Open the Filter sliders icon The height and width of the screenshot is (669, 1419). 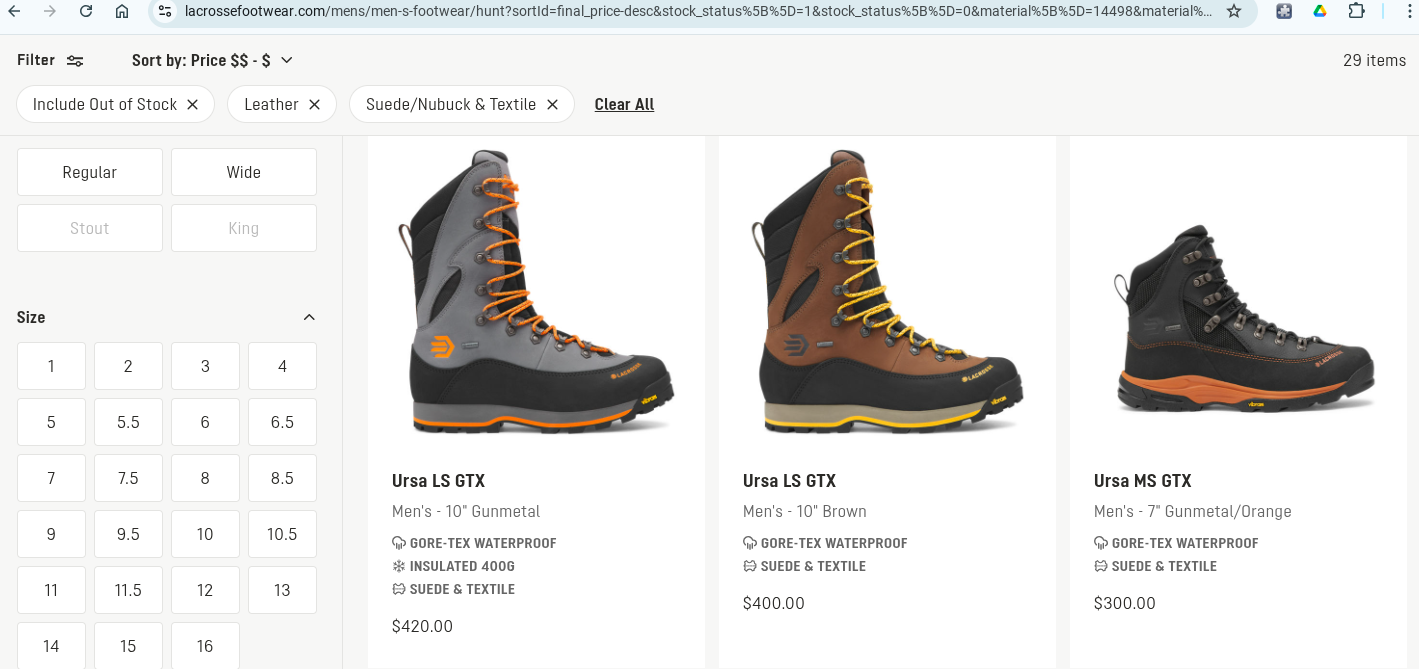coord(75,61)
